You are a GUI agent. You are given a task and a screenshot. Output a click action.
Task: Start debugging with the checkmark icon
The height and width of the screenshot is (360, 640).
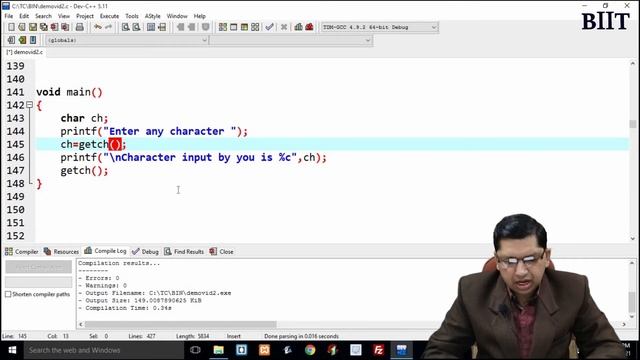(269, 27)
